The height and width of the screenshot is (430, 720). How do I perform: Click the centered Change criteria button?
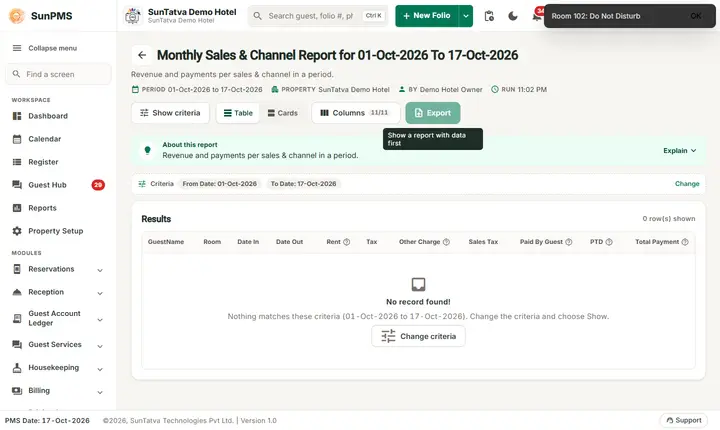click(418, 336)
